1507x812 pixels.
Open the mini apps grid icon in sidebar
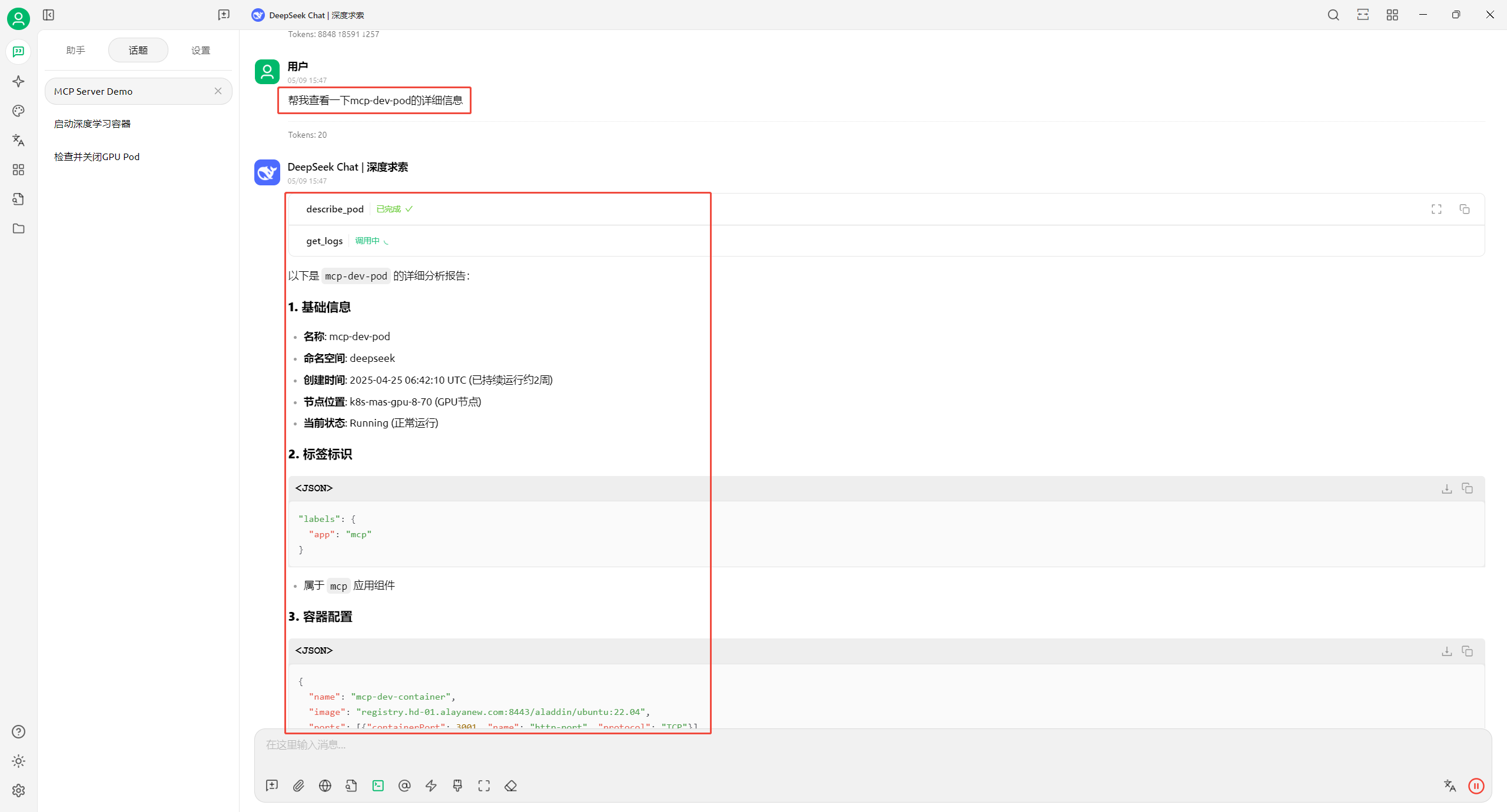[18, 169]
